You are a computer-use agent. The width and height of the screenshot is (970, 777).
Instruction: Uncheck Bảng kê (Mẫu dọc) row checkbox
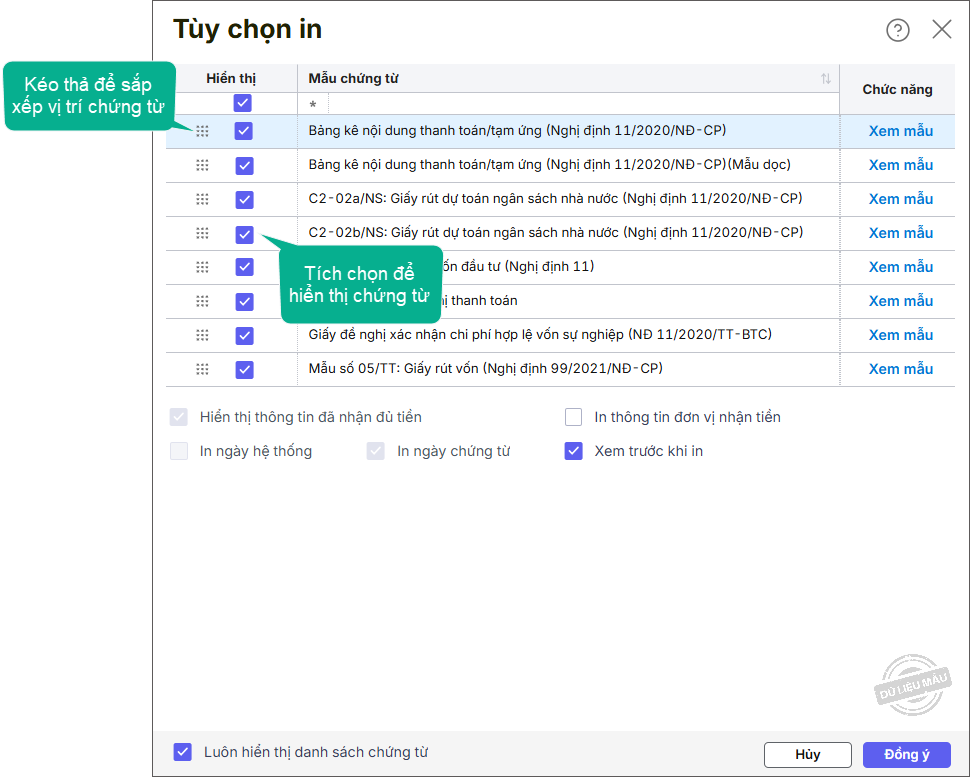tap(244, 166)
